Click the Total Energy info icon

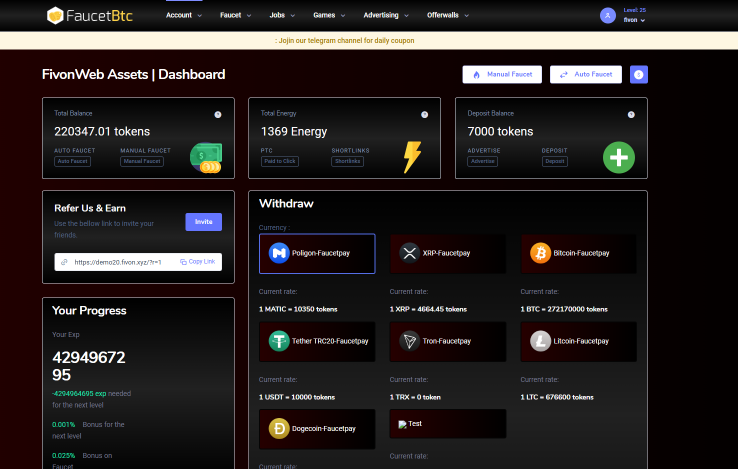(424, 114)
